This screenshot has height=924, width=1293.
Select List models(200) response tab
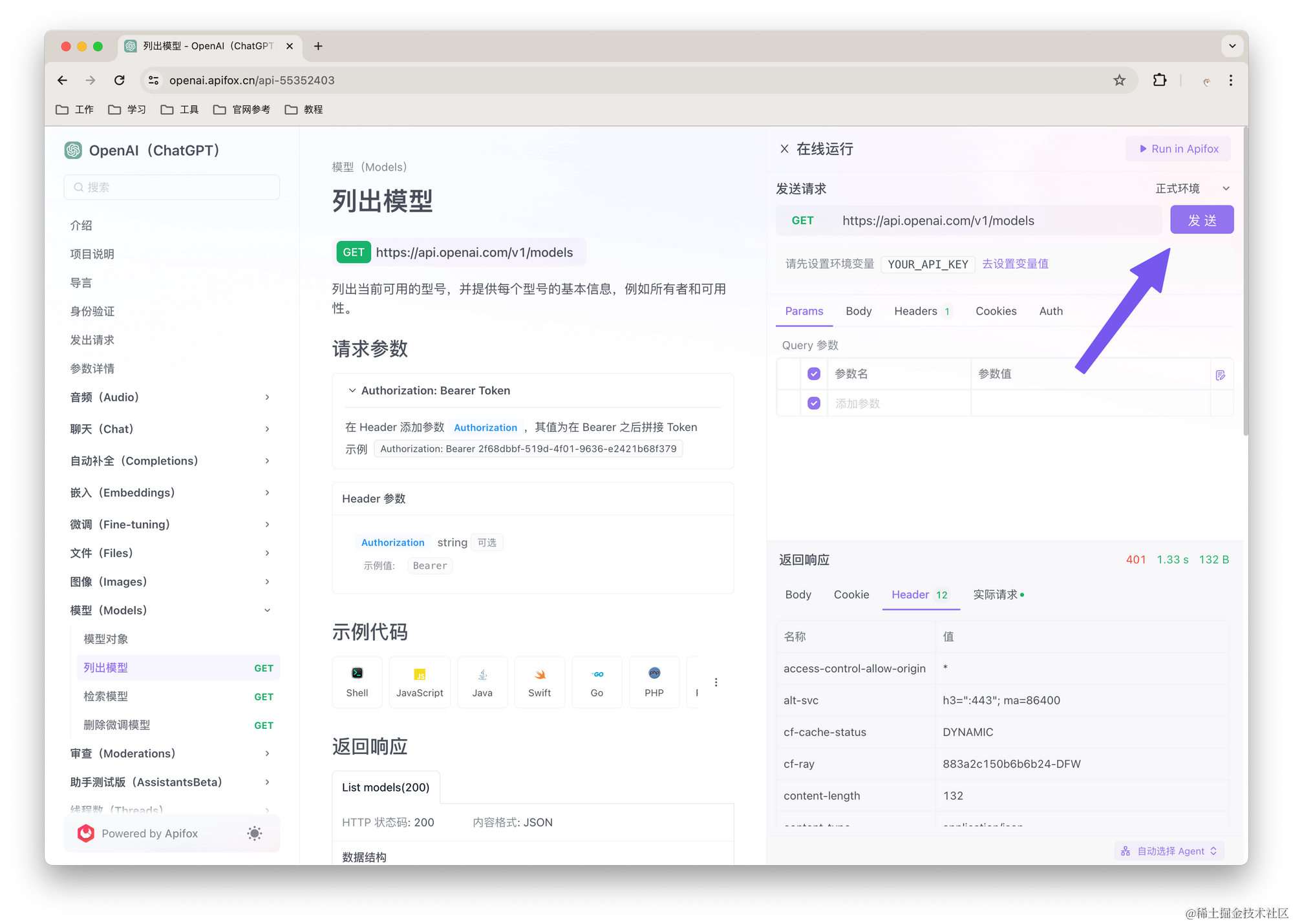pyautogui.click(x=386, y=788)
